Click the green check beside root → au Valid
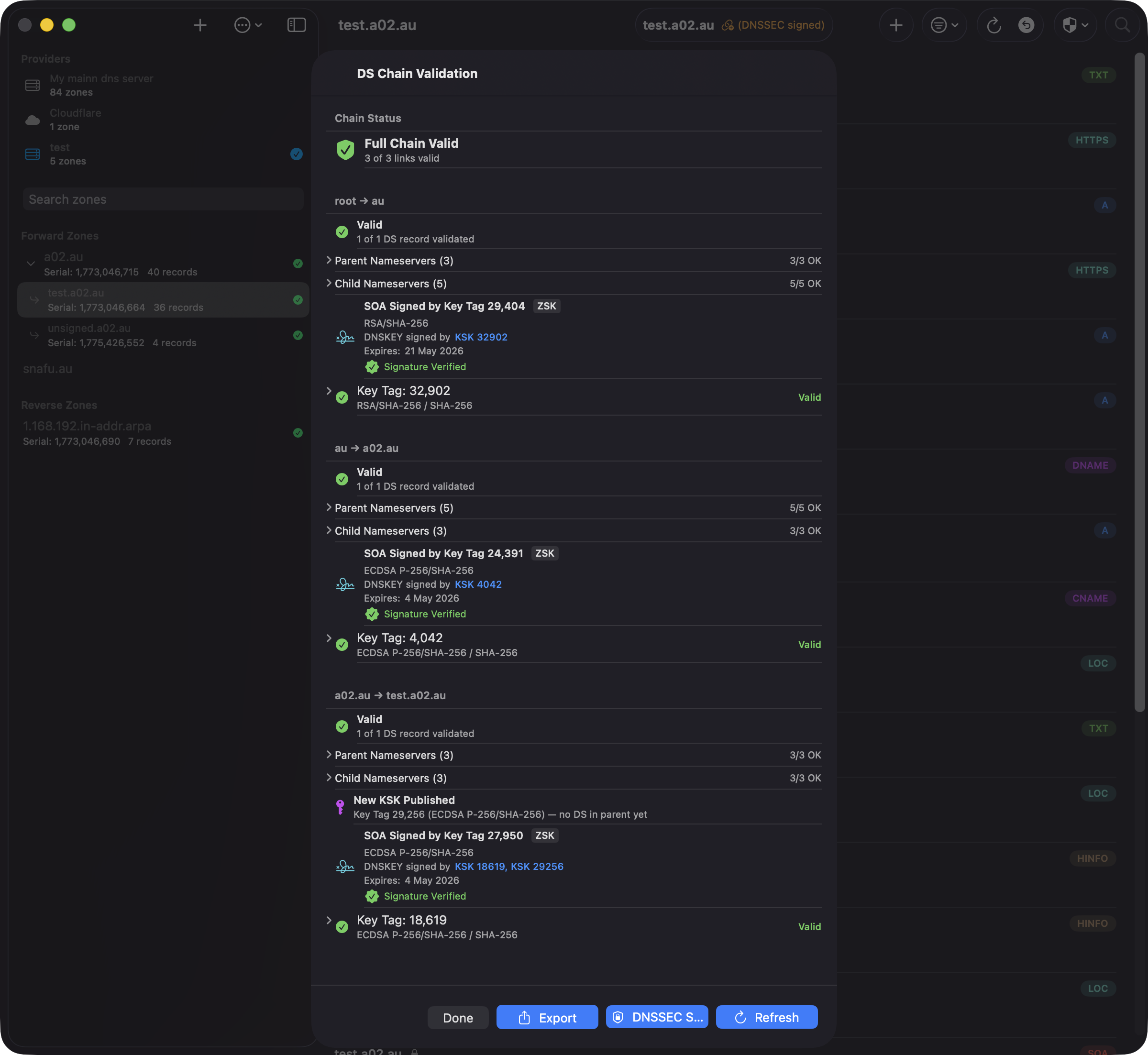 [x=342, y=232]
